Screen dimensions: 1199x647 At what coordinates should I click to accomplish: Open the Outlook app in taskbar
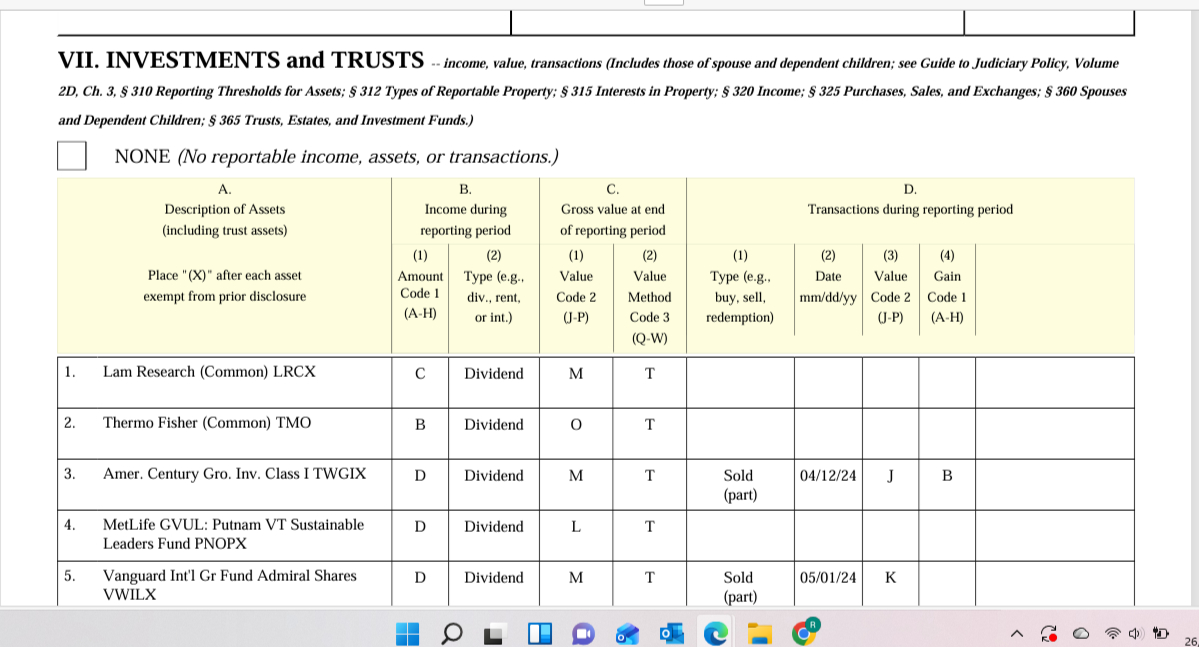tap(671, 633)
